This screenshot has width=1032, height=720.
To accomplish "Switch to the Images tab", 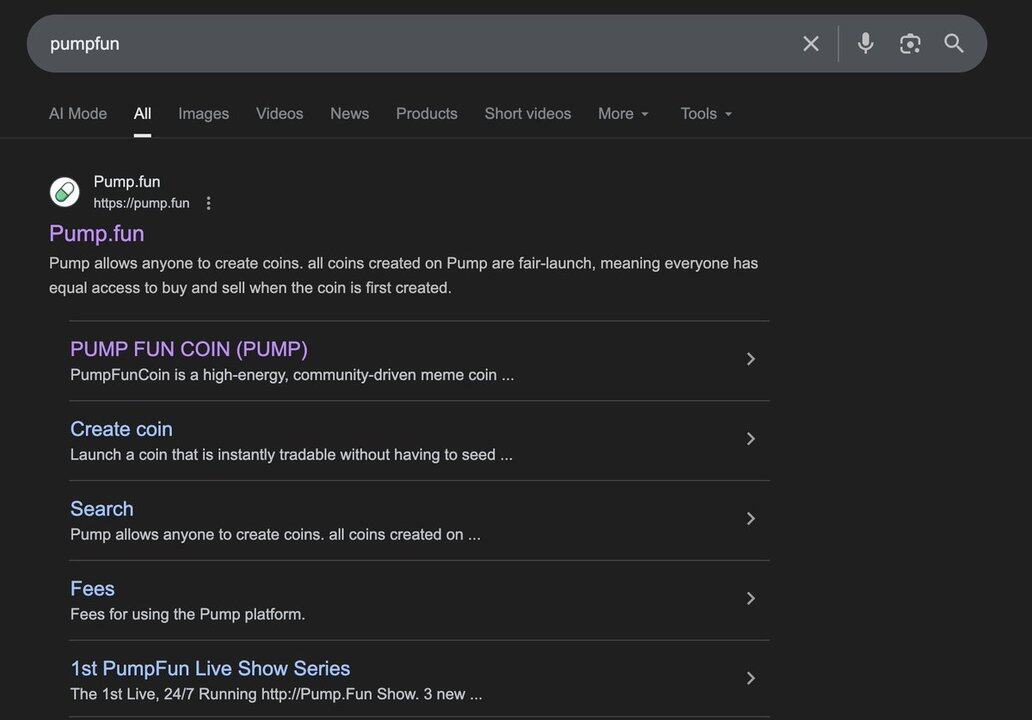I will pyautogui.click(x=203, y=114).
